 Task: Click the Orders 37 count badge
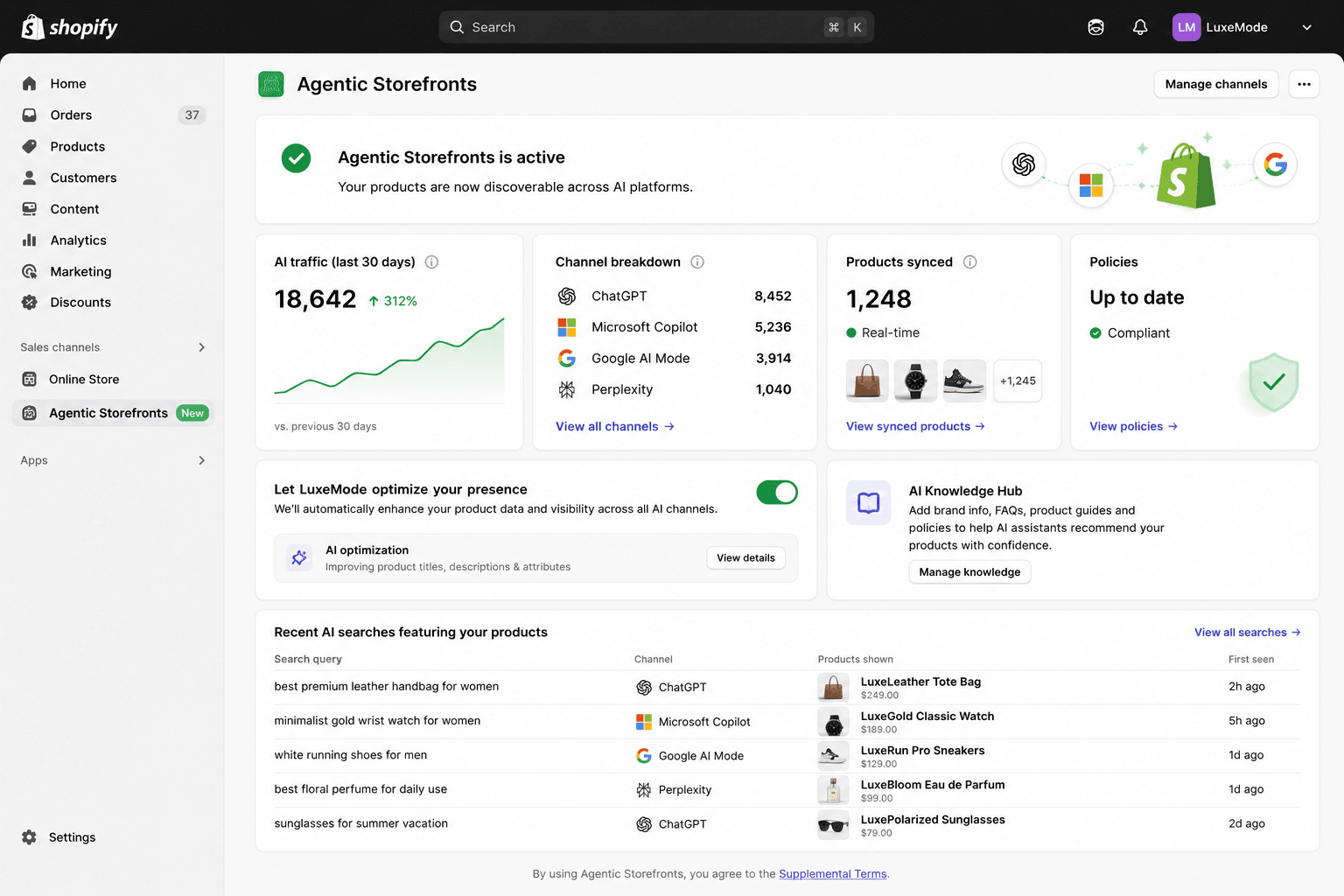pos(192,115)
